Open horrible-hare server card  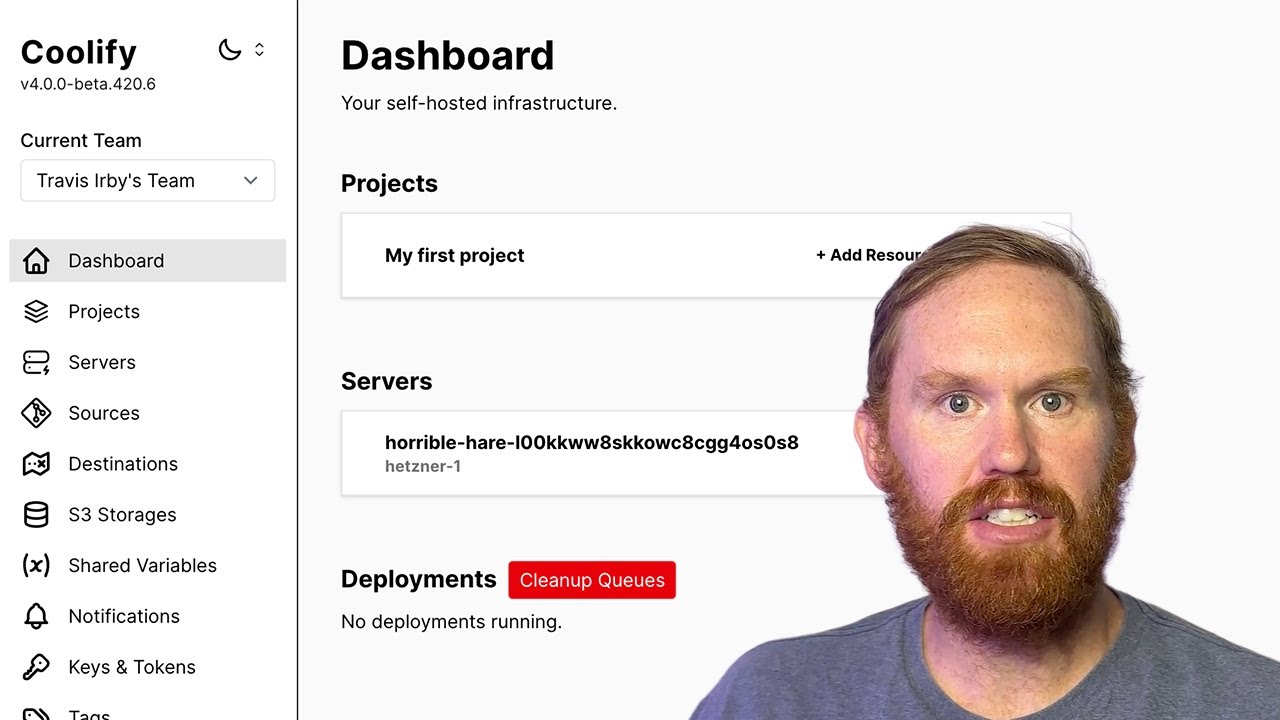[706, 453]
